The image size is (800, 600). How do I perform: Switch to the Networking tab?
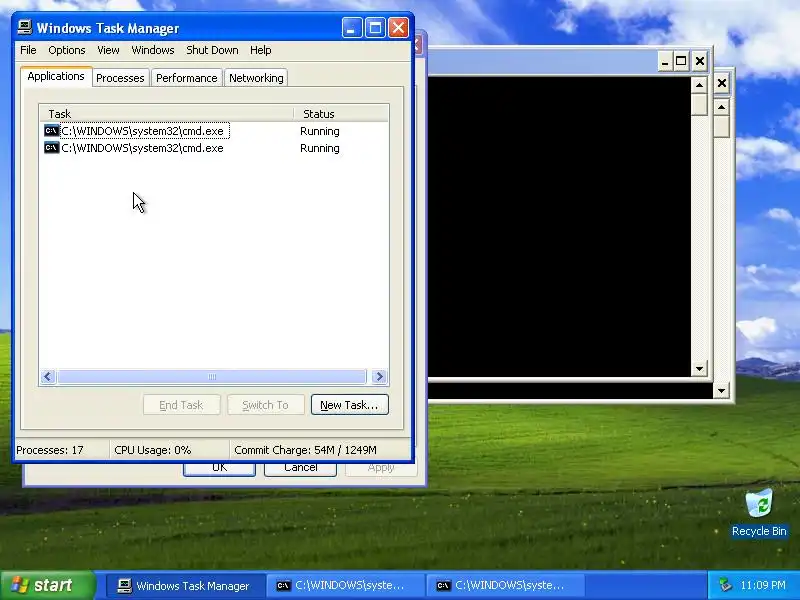click(256, 78)
